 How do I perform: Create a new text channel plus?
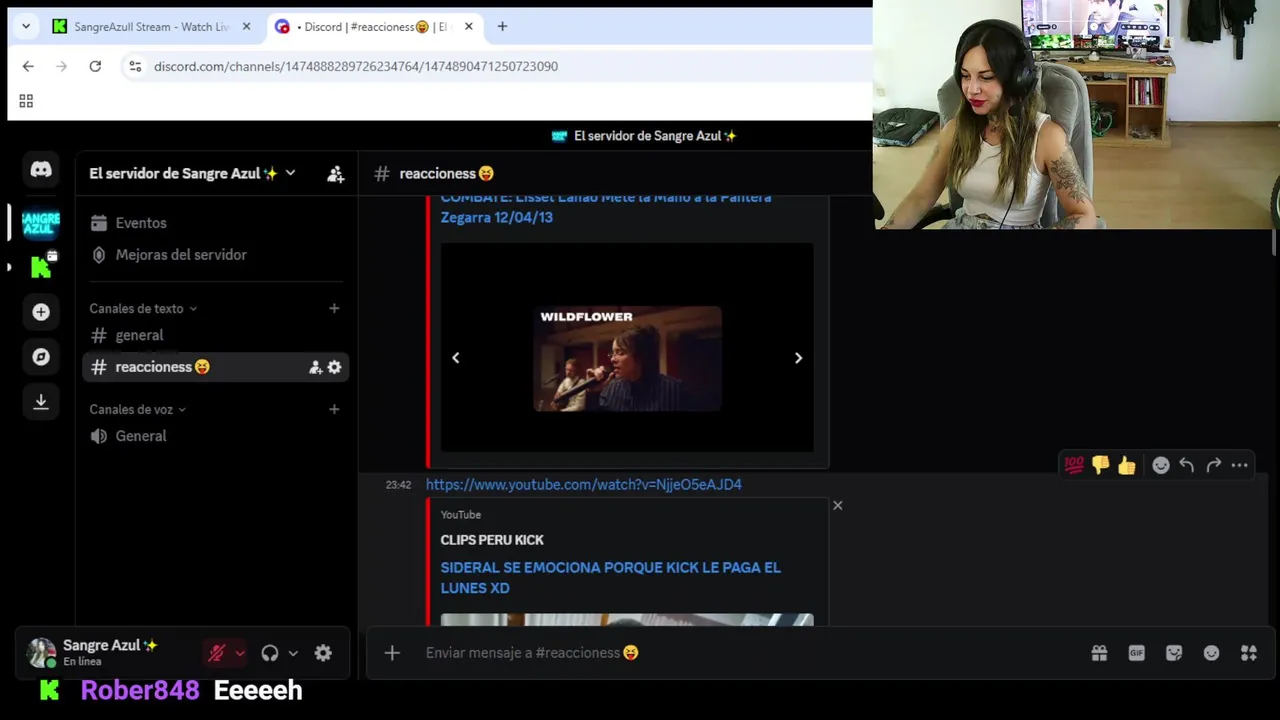tap(334, 308)
